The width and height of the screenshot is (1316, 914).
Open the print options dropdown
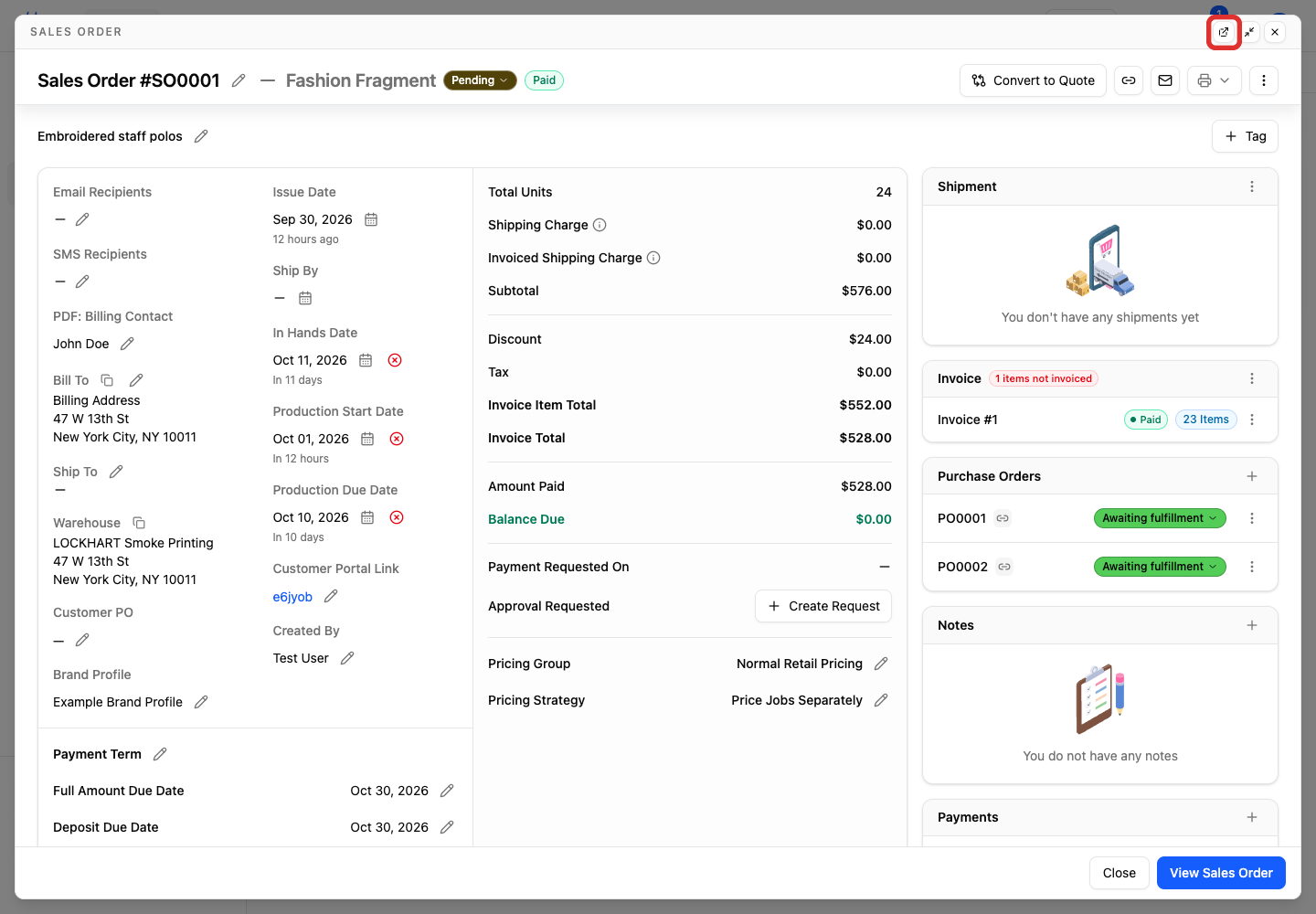pos(1214,80)
